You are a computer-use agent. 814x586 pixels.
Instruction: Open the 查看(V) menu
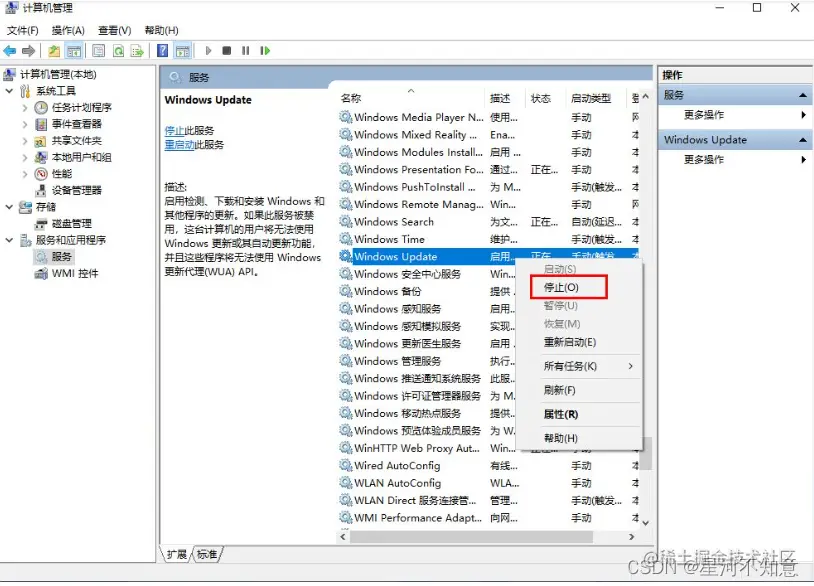click(115, 31)
